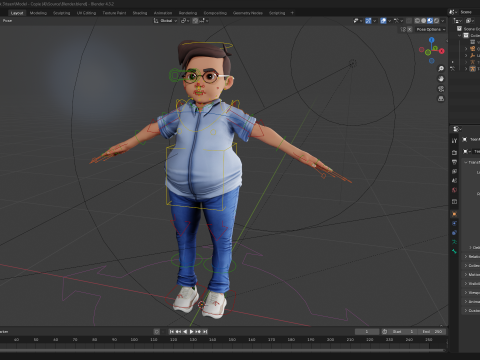Screen dimensions: 480x360
Task: Open the Output properties tab icon
Action: [454, 162]
